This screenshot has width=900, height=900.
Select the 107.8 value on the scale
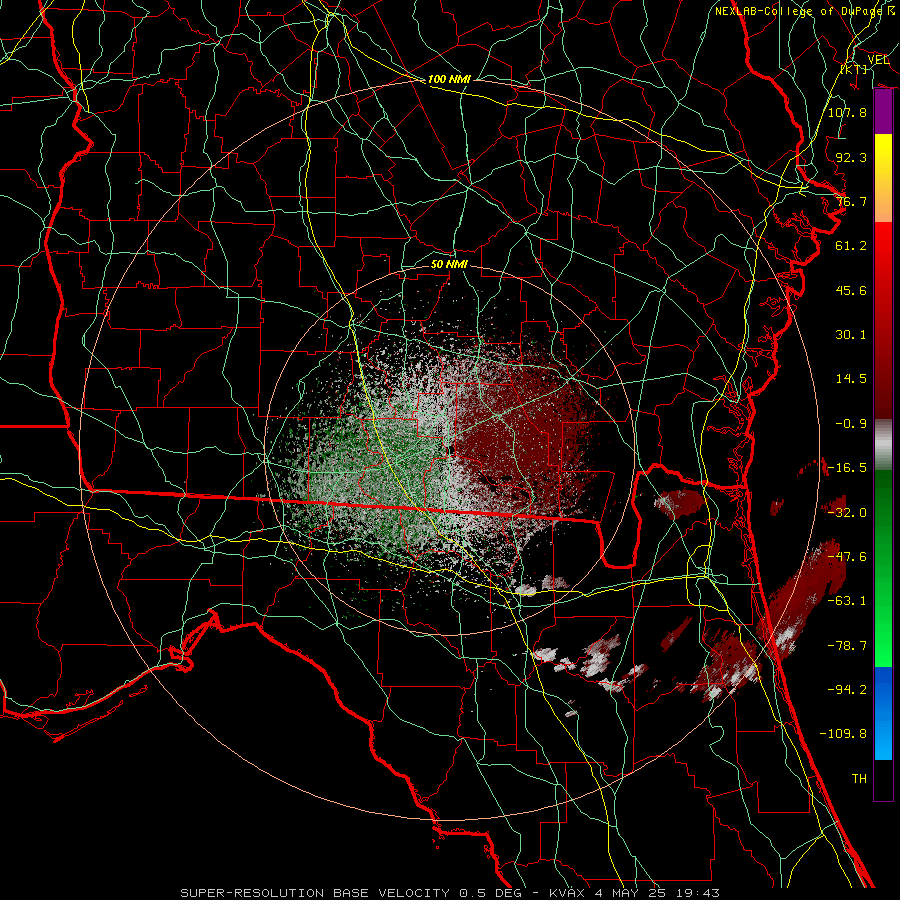point(847,112)
